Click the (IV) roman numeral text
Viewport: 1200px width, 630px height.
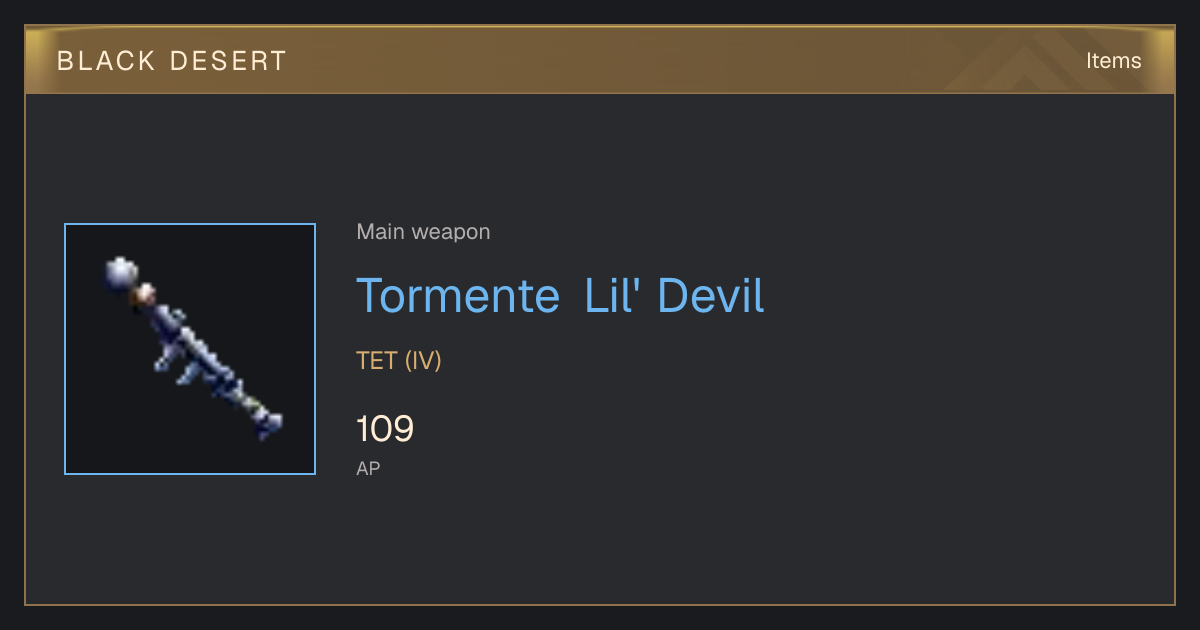coord(423,361)
